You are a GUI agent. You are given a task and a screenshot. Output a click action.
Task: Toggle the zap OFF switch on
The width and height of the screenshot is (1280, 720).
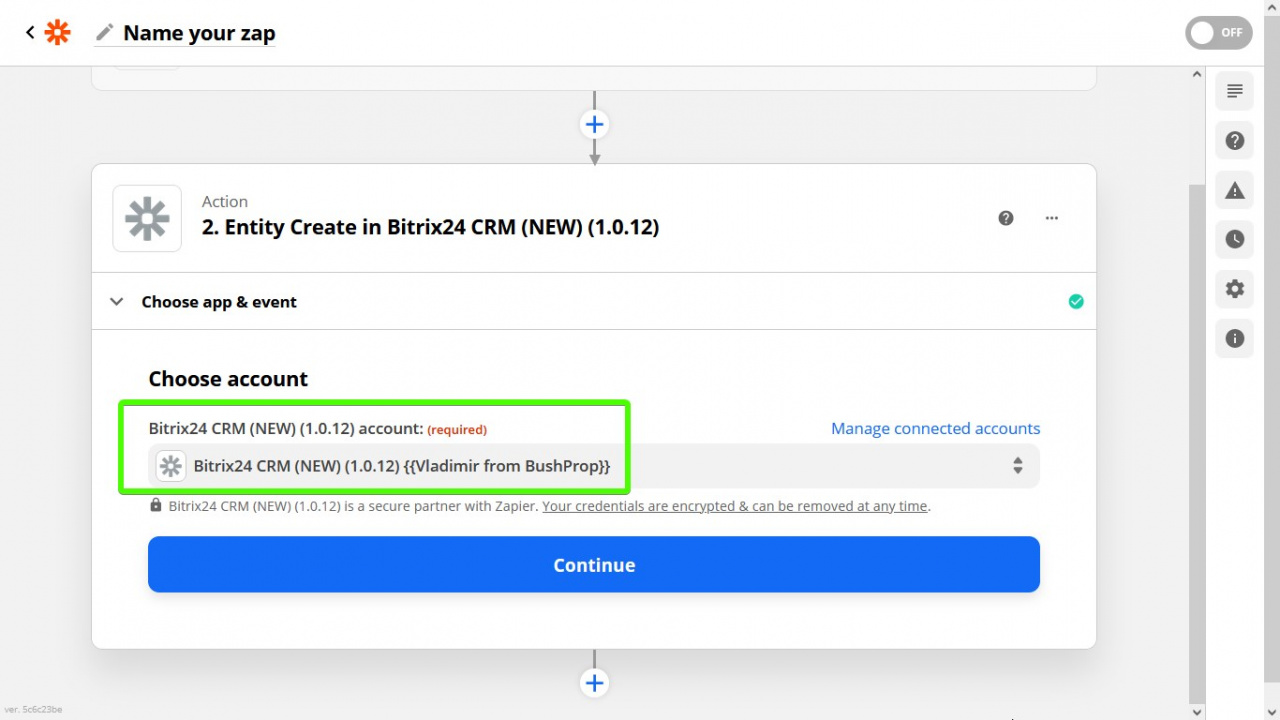point(1218,33)
